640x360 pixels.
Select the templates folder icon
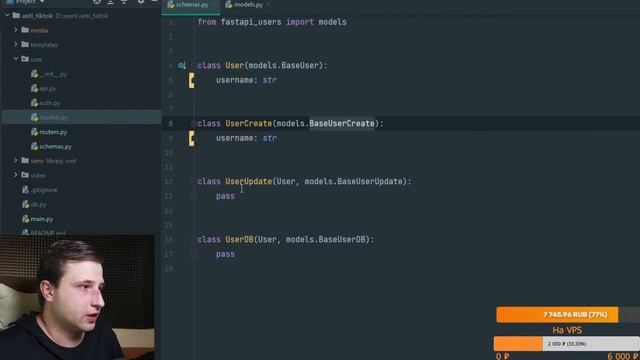coord(25,44)
